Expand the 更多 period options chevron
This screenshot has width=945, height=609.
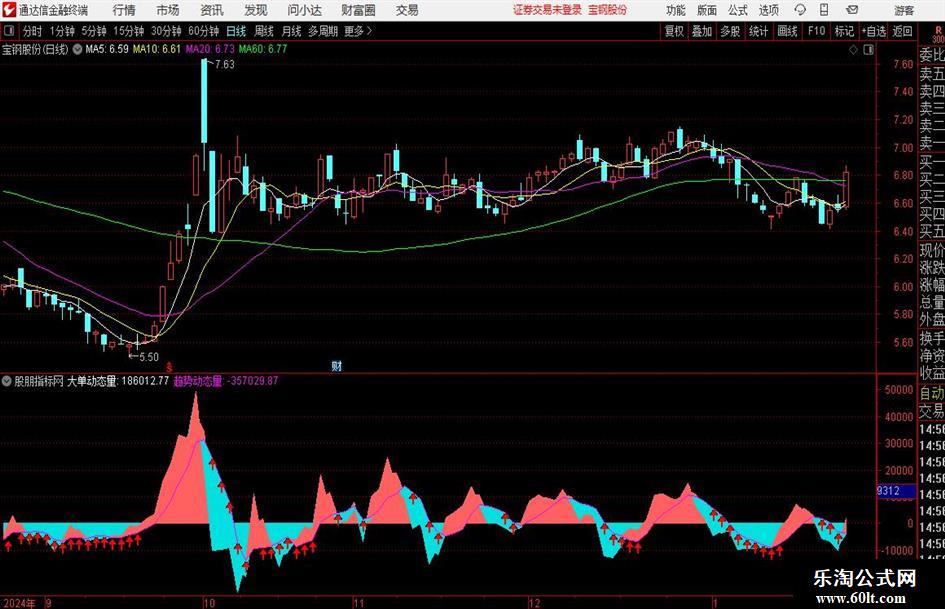point(369,31)
